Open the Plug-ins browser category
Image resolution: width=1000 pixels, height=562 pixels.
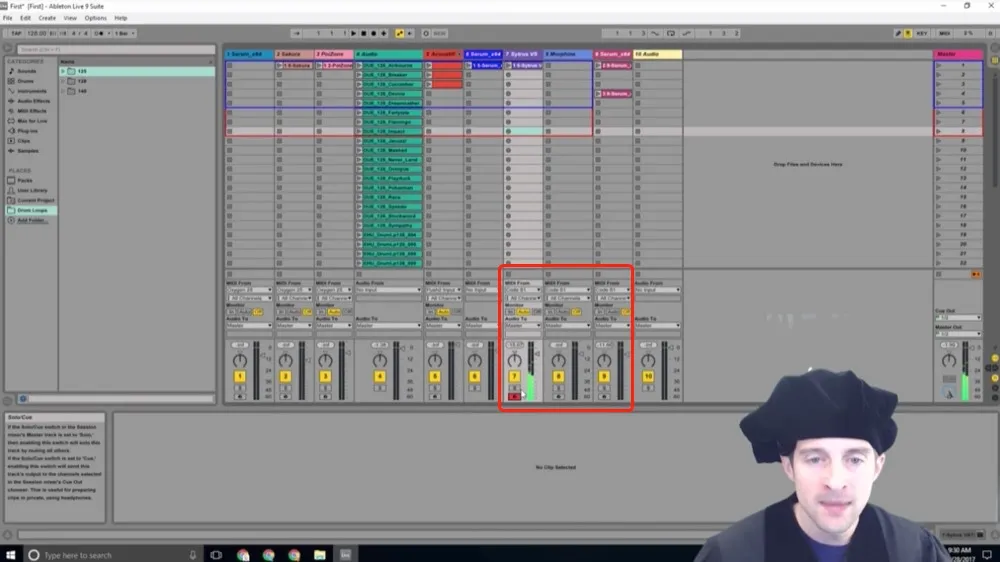pyautogui.click(x=27, y=131)
